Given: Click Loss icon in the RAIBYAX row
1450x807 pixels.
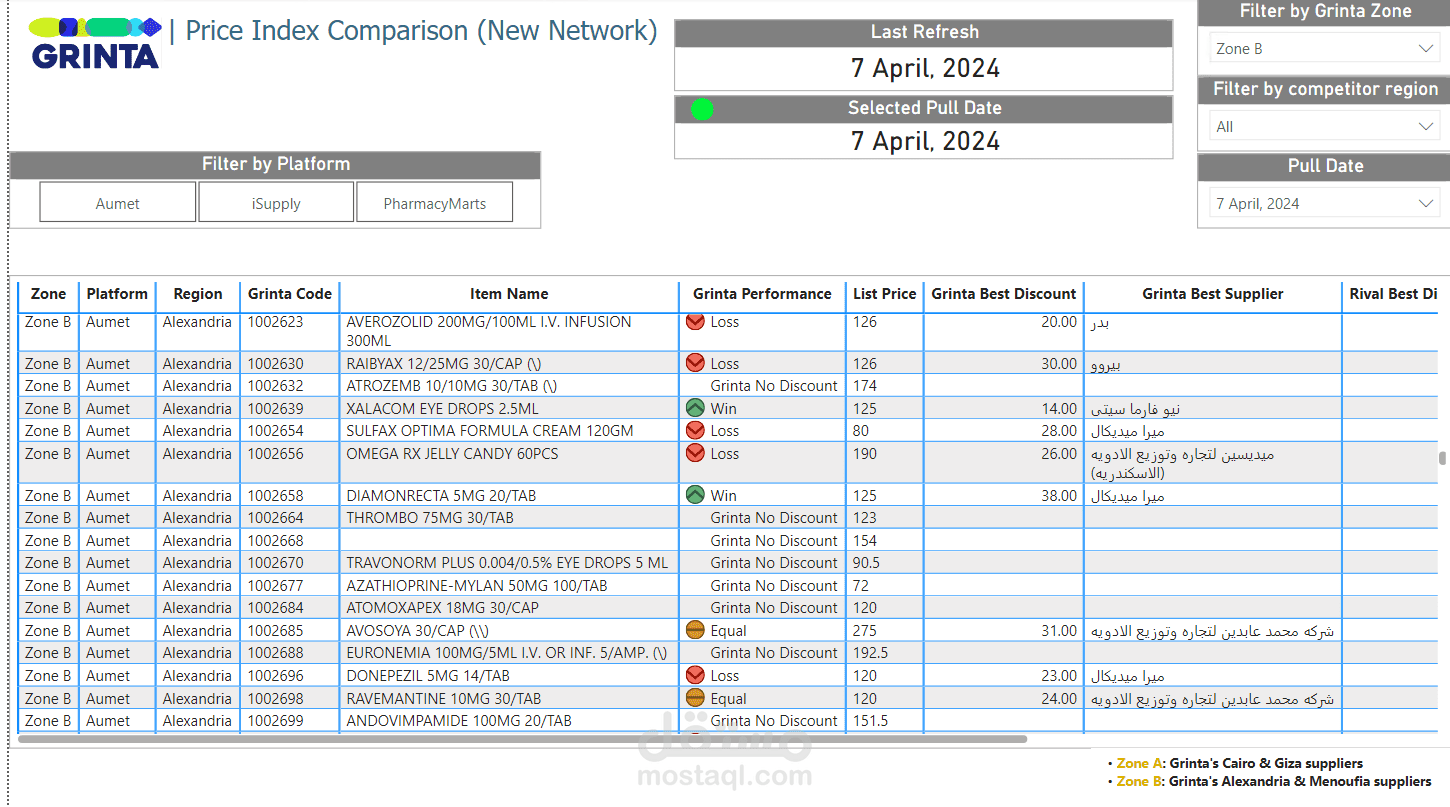Looking at the screenshot, I should pos(695,363).
